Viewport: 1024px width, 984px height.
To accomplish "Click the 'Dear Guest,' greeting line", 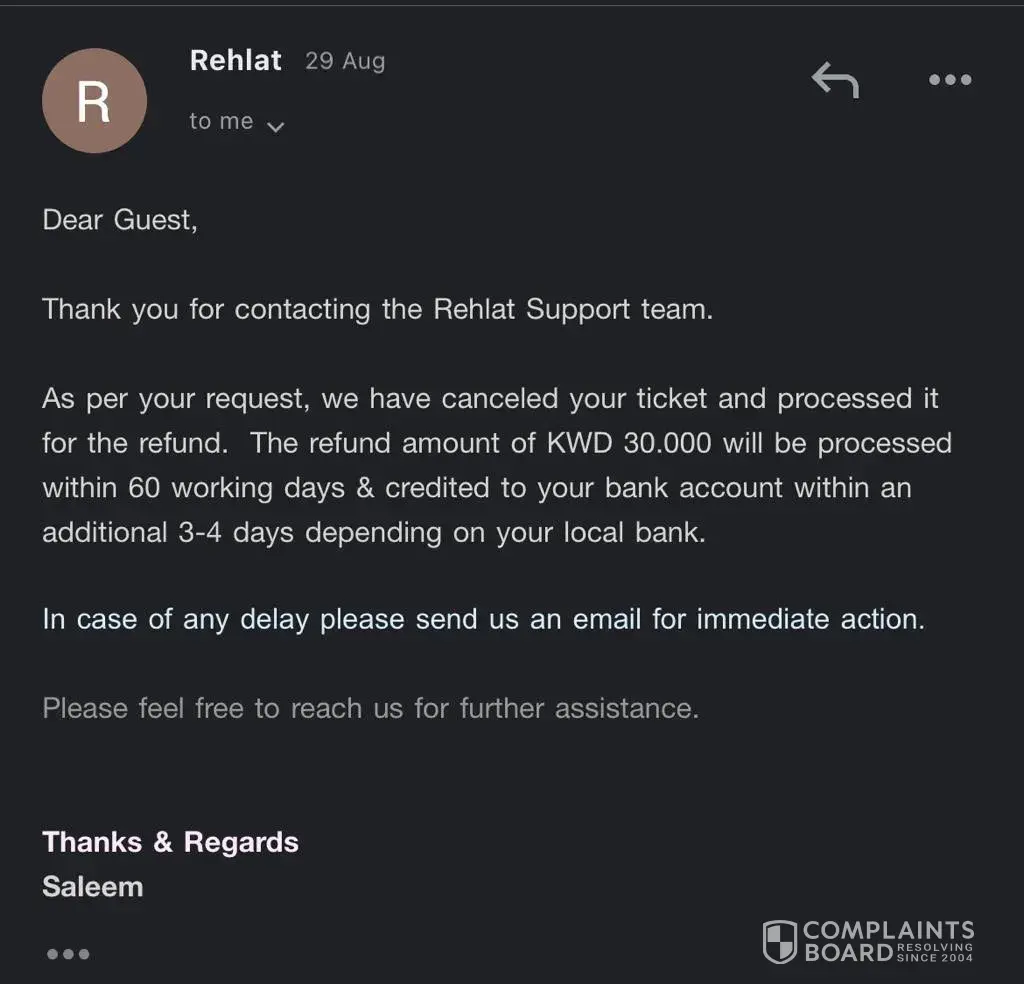I will click(x=120, y=220).
